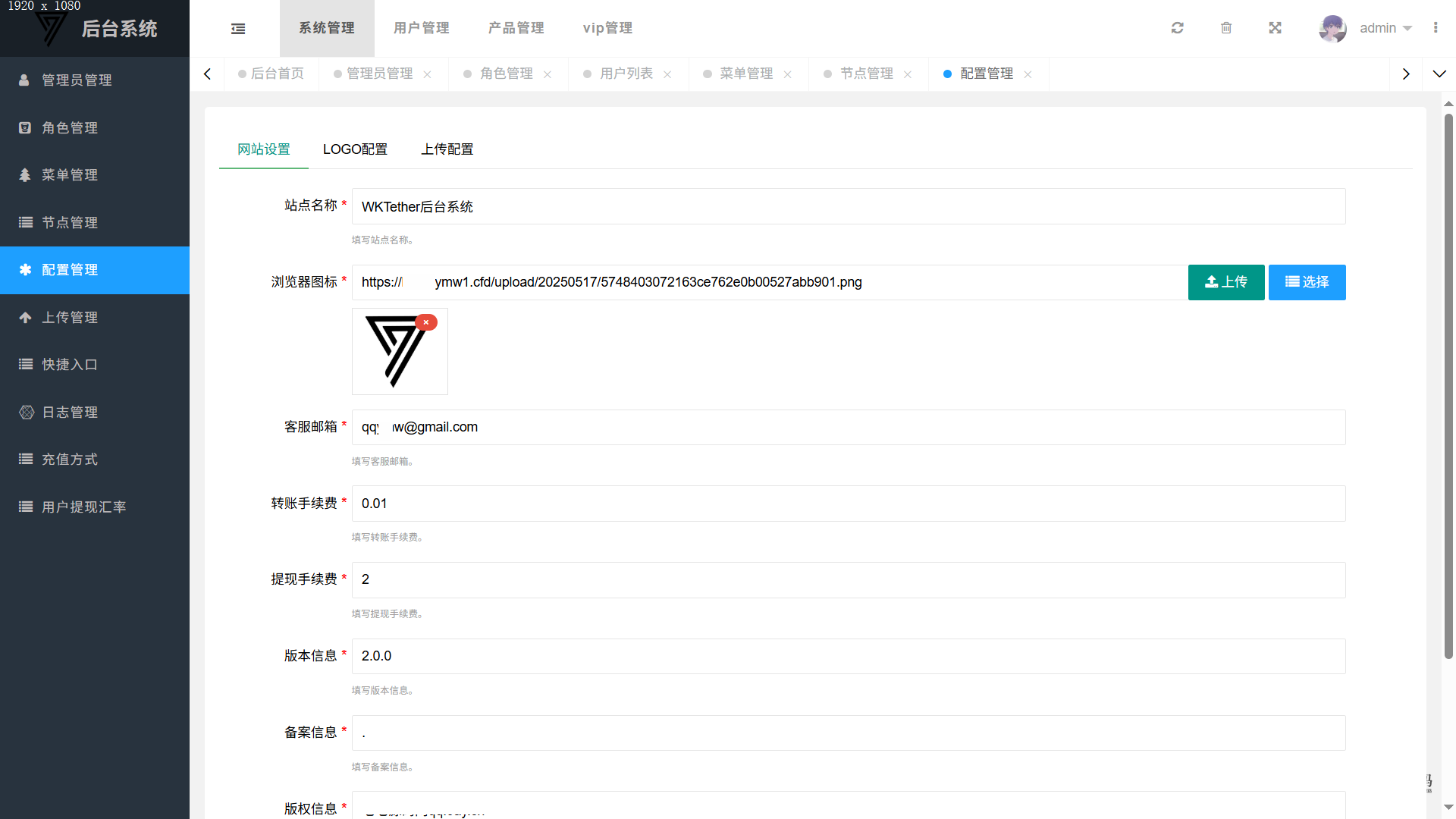Click the 转账手续费 input field

click(x=848, y=504)
